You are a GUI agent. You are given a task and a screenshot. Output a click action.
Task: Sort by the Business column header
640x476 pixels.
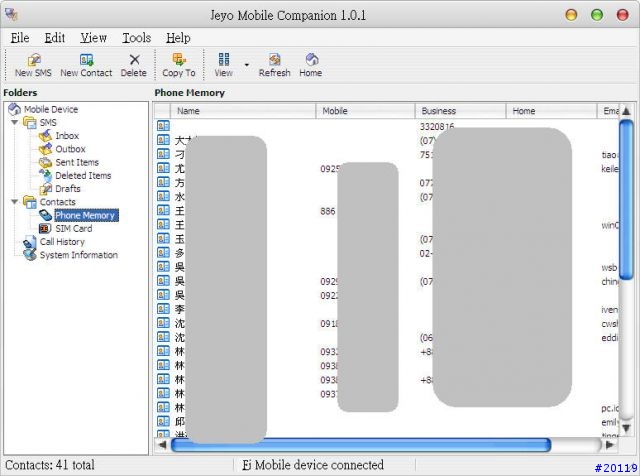461,111
